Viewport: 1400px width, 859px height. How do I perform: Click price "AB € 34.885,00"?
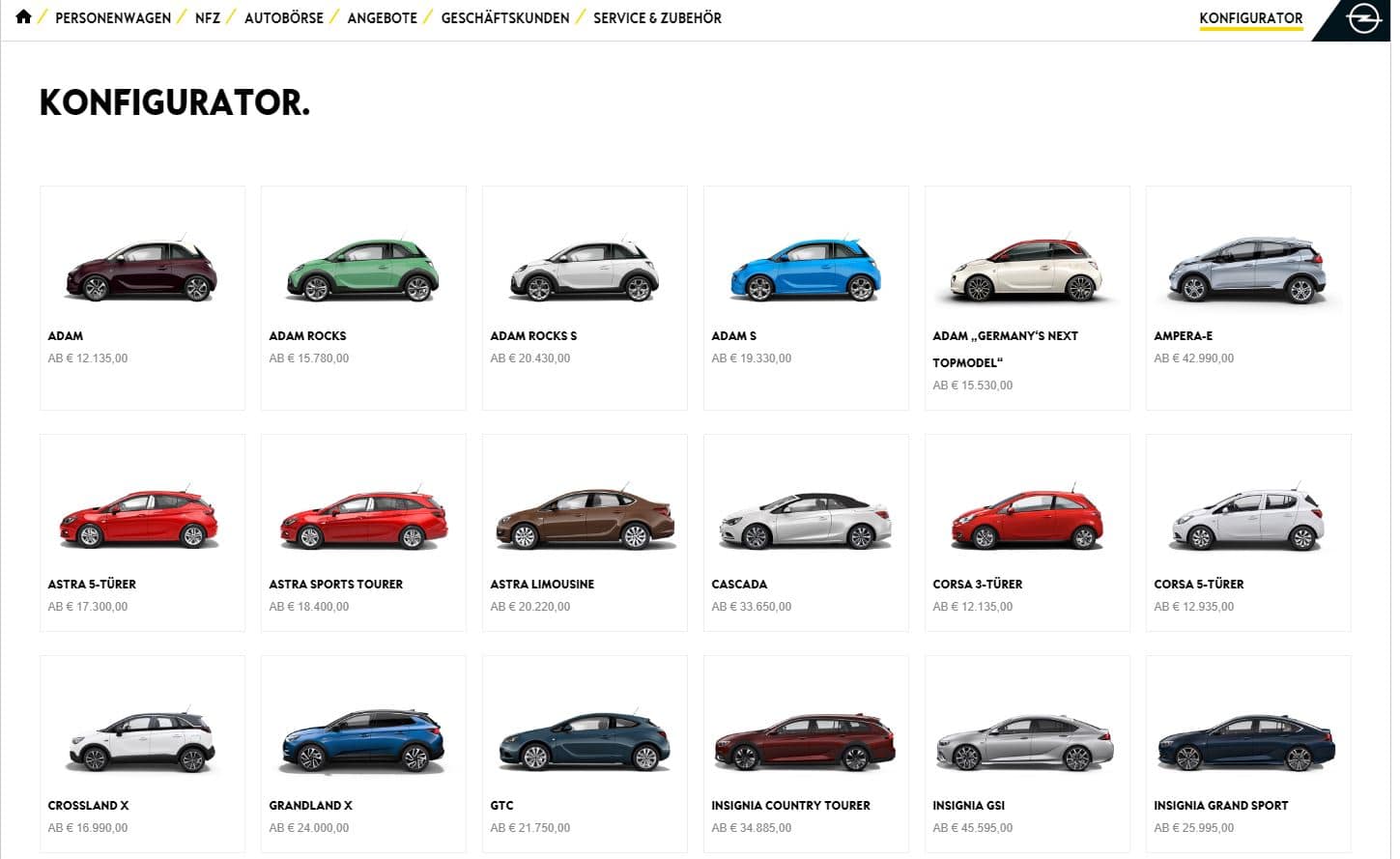pyautogui.click(x=752, y=828)
